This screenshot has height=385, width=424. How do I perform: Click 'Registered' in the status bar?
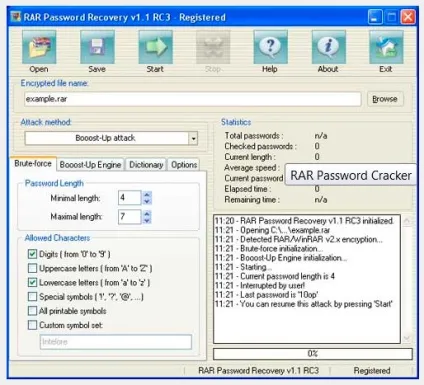tap(372, 371)
